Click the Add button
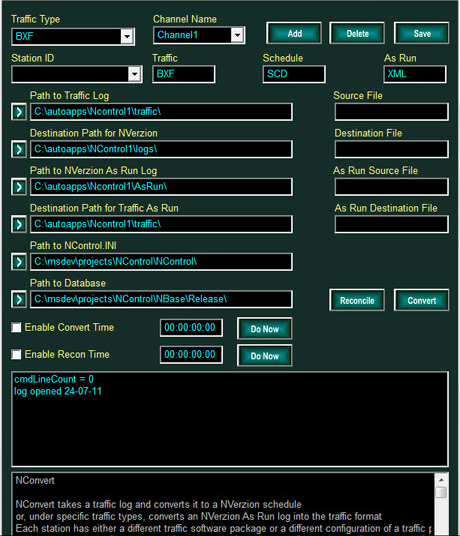The width and height of the screenshot is (460, 536). click(x=294, y=34)
